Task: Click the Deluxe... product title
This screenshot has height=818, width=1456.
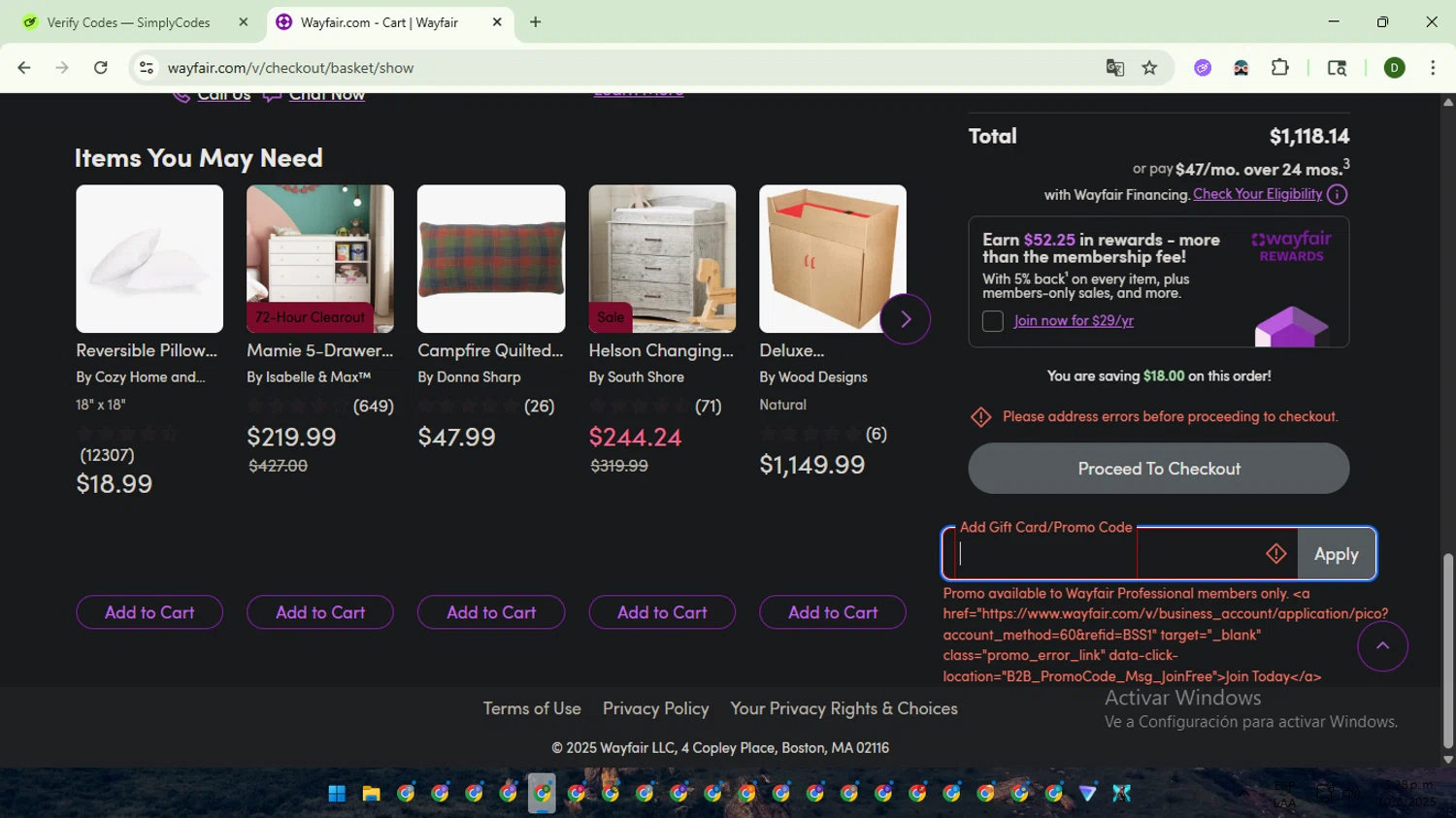Action: tap(792, 350)
